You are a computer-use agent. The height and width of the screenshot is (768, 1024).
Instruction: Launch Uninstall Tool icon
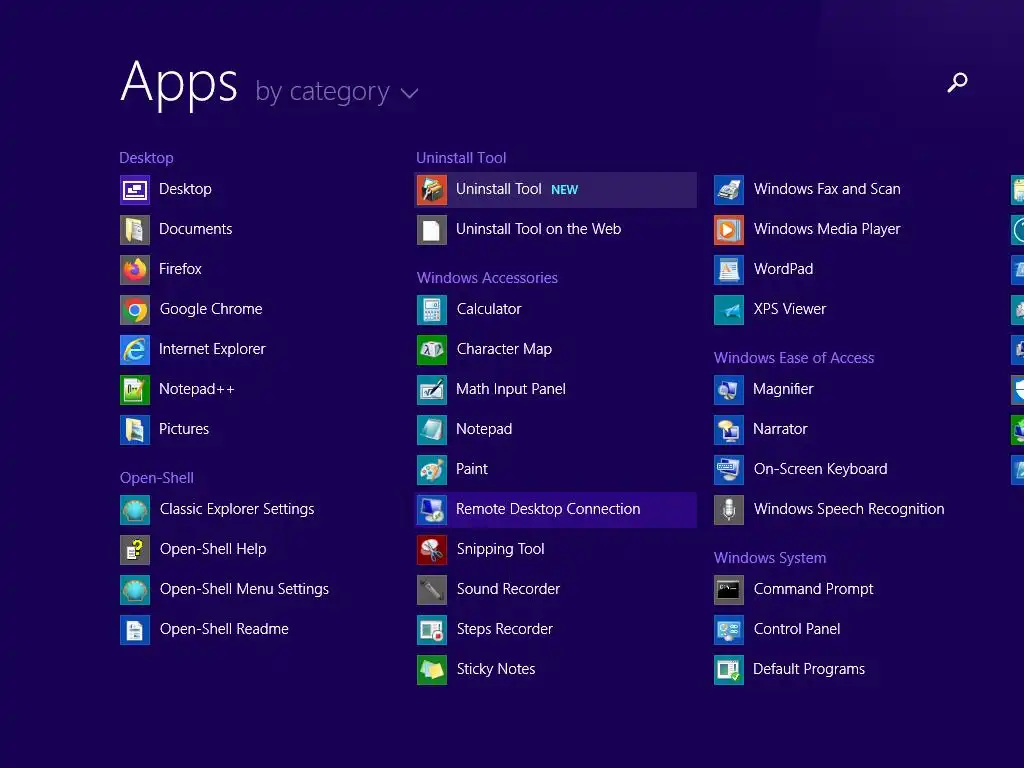432,189
